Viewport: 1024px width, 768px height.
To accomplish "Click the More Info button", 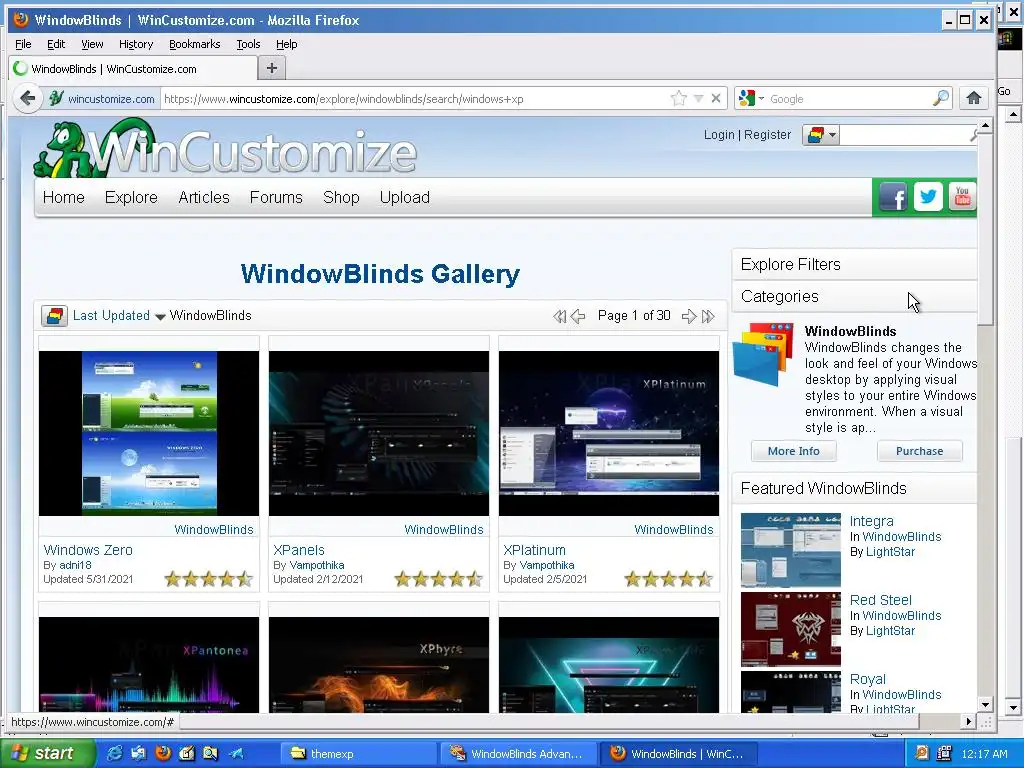I will click(x=793, y=451).
